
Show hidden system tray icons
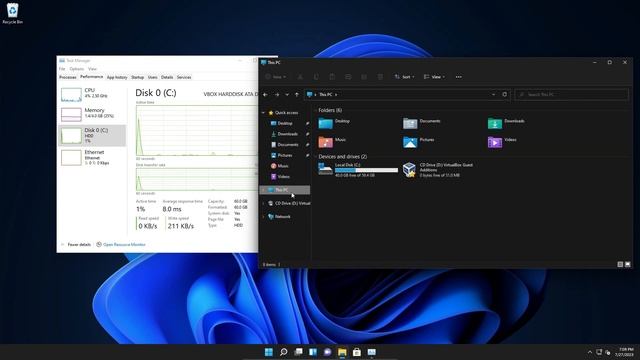click(x=589, y=352)
